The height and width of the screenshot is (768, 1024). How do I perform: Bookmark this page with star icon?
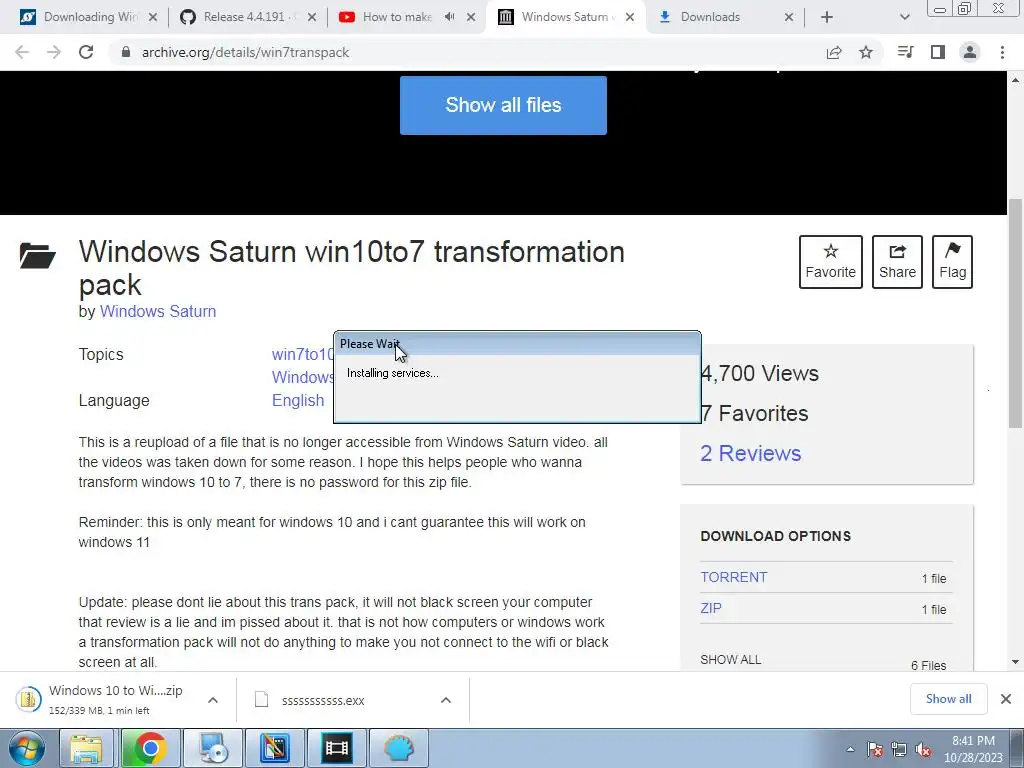[x=866, y=52]
